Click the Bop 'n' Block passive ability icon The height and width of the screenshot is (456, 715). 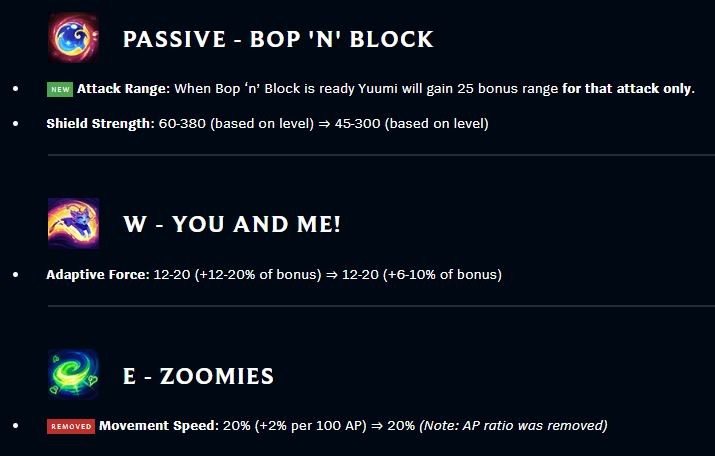pyautogui.click(x=73, y=38)
